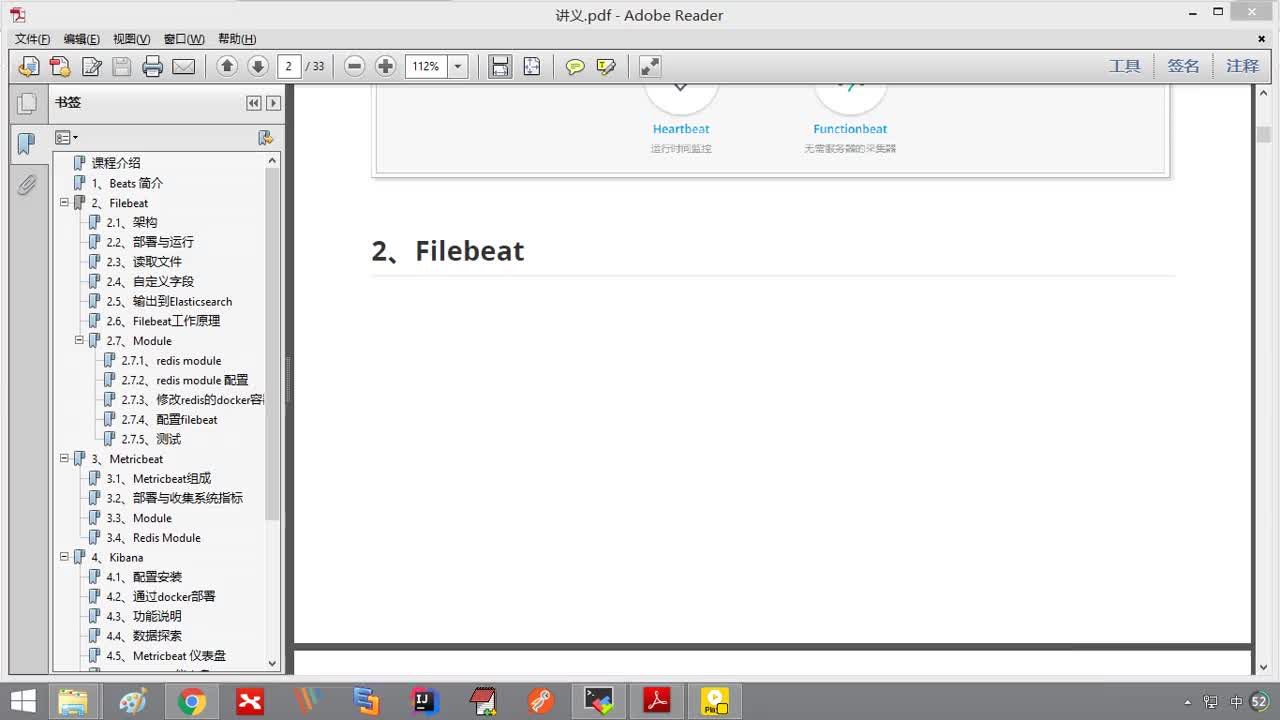Collapse the bookmarks pane double-arrow

click(254, 103)
